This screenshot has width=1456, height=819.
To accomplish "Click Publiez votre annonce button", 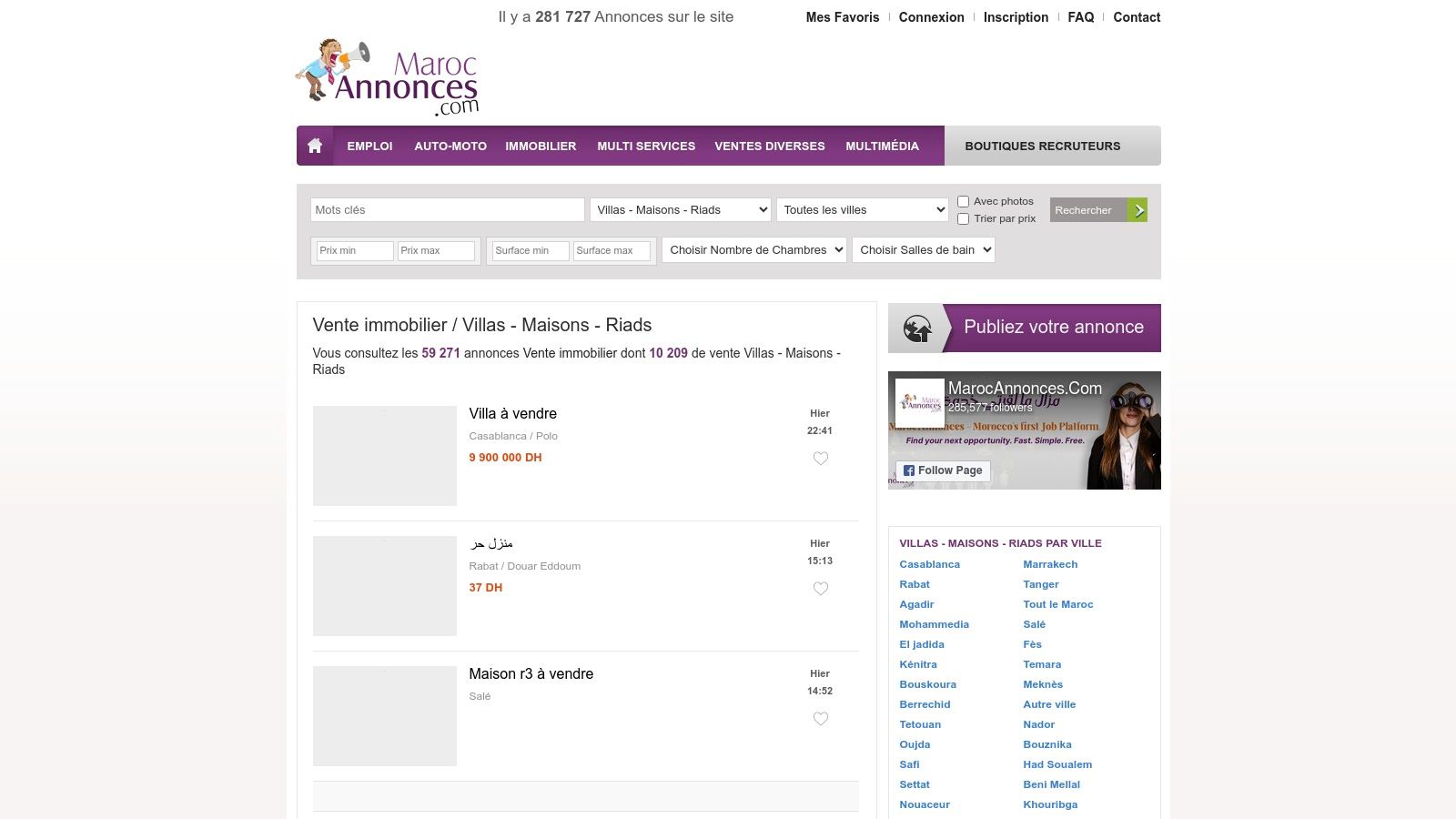I will click(1025, 328).
